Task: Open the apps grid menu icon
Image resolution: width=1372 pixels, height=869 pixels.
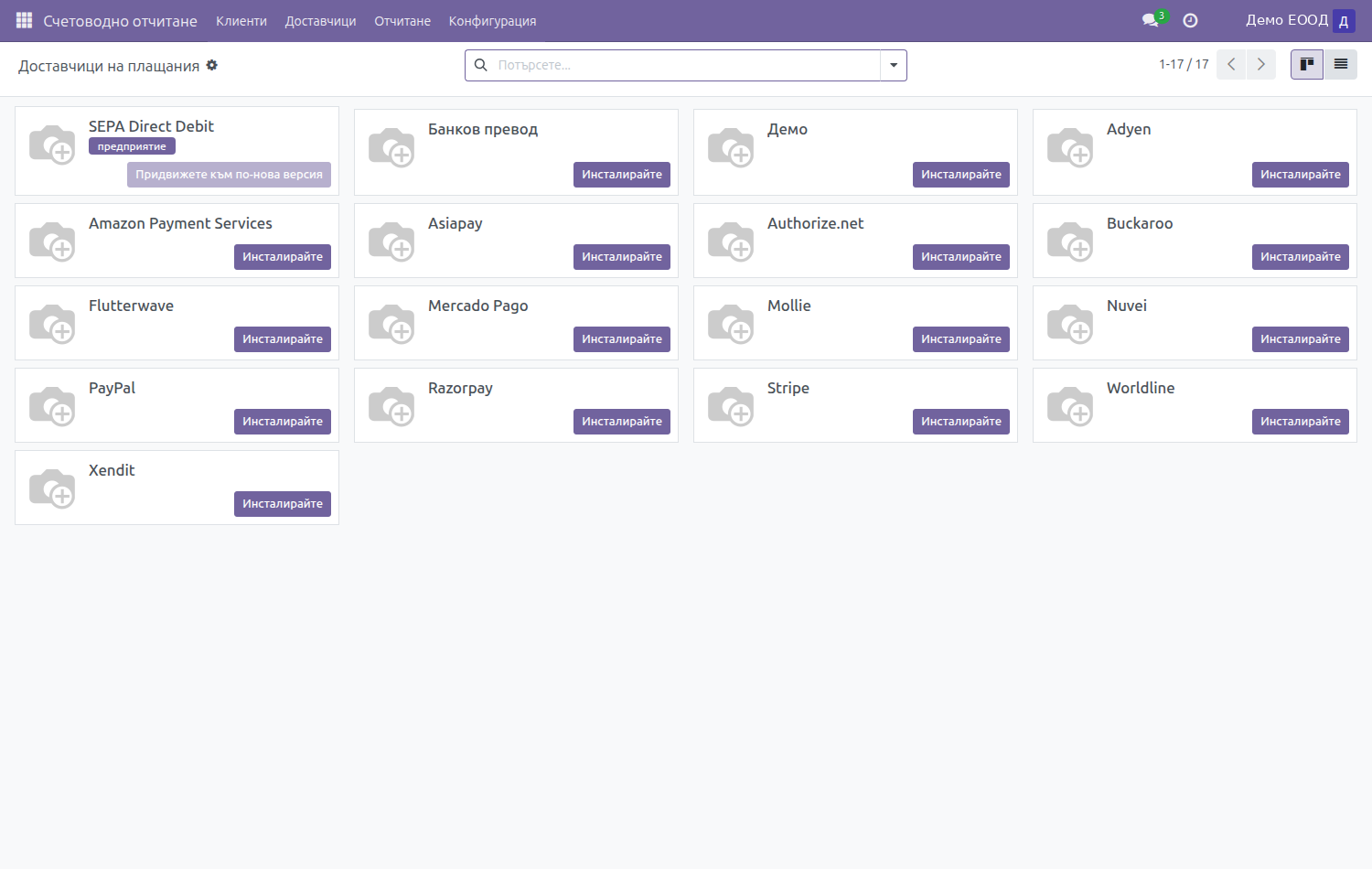Action: click(x=25, y=20)
